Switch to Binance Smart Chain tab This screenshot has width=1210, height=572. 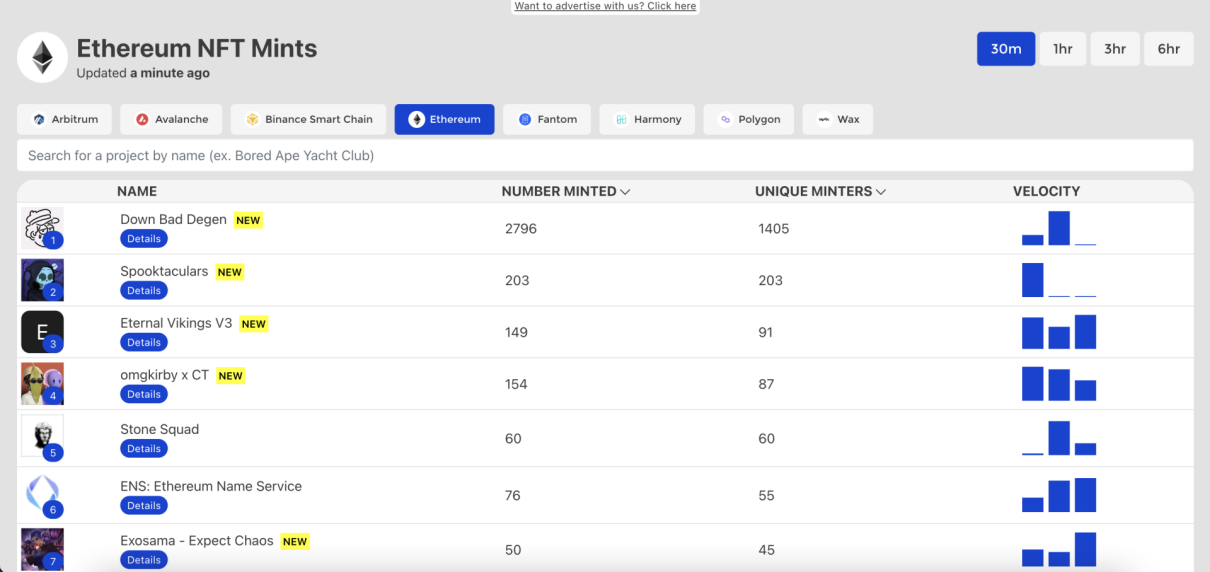pos(308,119)
